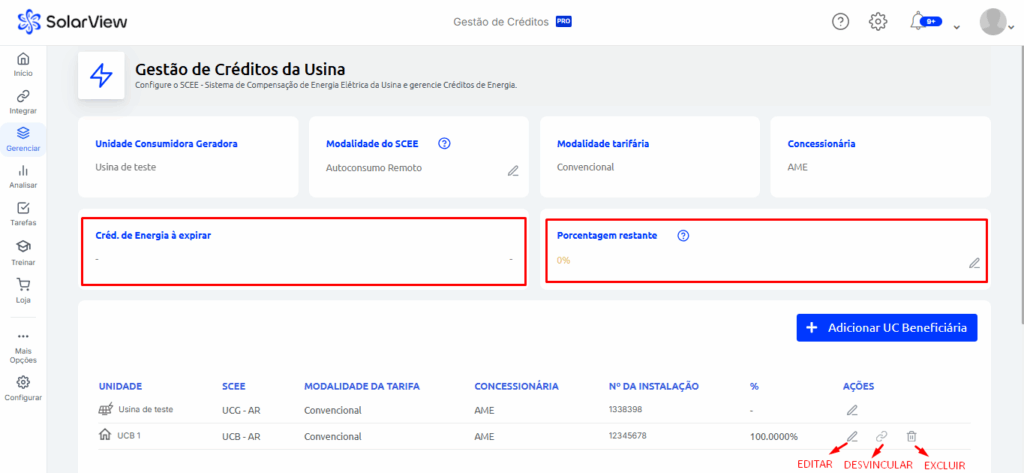Go to Início in sidebar
Image resolution: width=1024 pixels, height=473 pixels.
coord(23,64)
